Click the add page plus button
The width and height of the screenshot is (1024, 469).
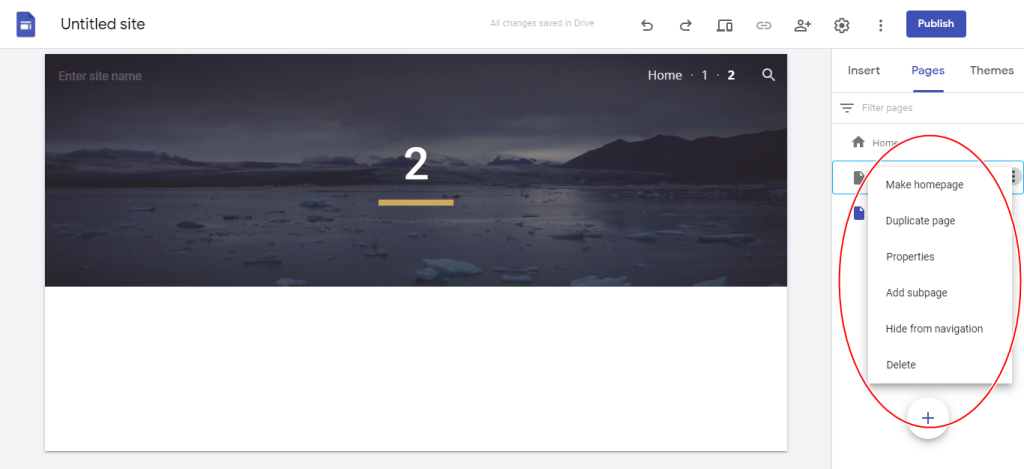[927, 418]
